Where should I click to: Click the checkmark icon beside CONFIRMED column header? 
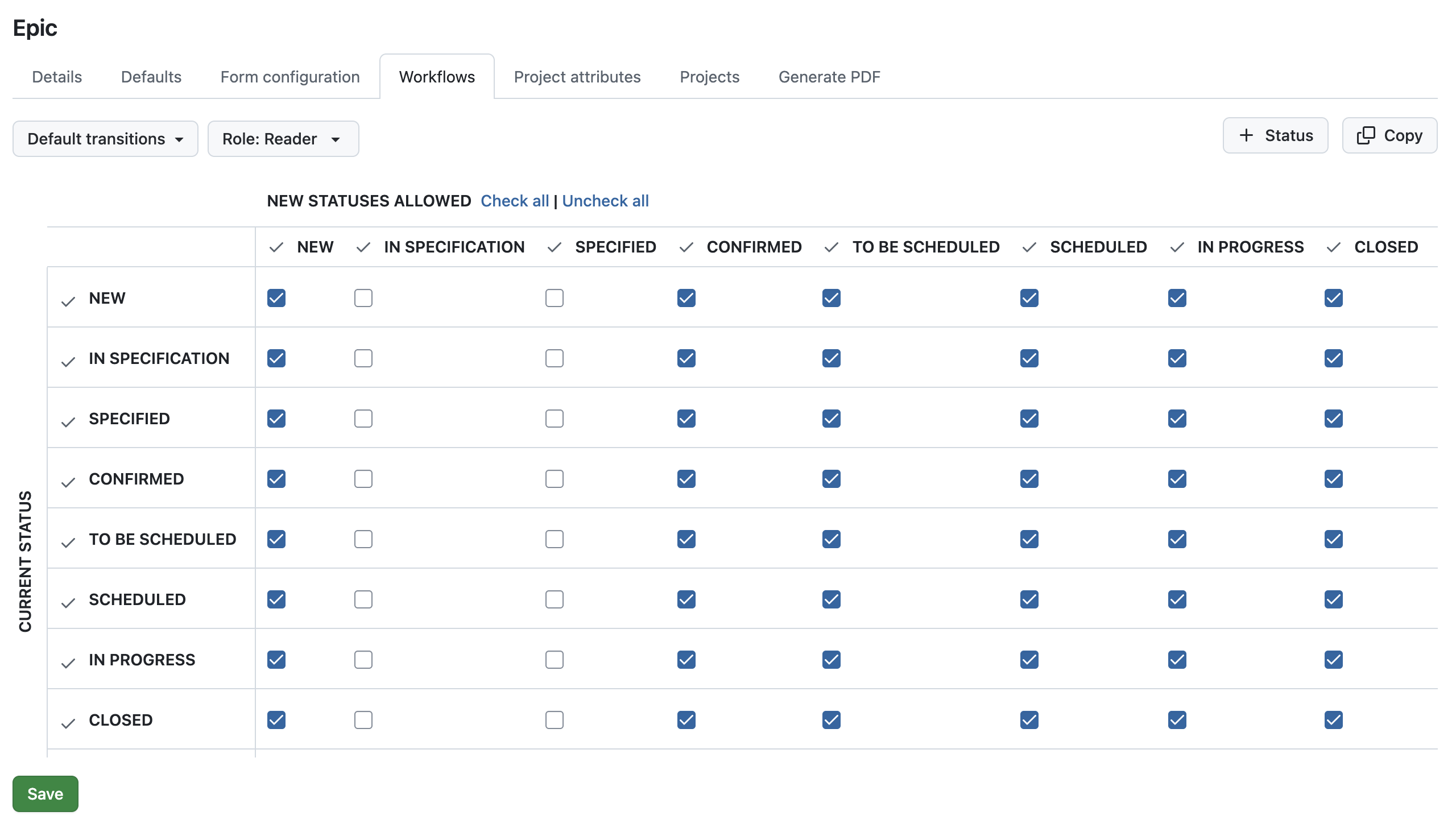pyautogui.click(x=686, y=247)
